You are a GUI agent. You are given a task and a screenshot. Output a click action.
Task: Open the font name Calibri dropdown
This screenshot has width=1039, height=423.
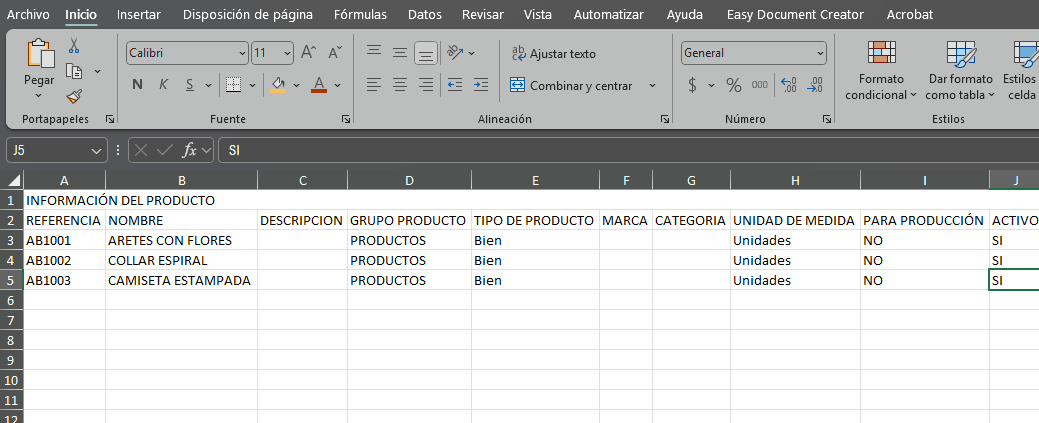[243, 53]
